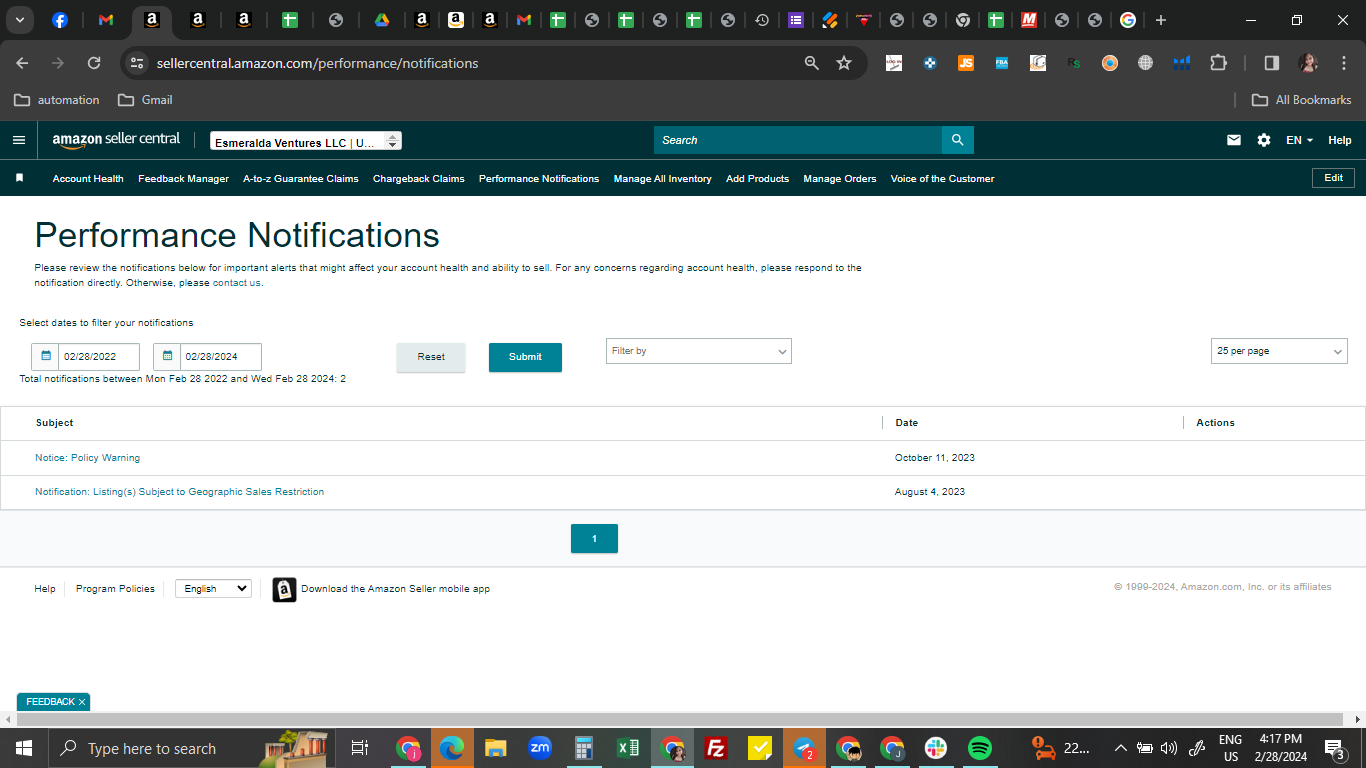
Task: Go to Manage Orders
Action: pos(840,179)
